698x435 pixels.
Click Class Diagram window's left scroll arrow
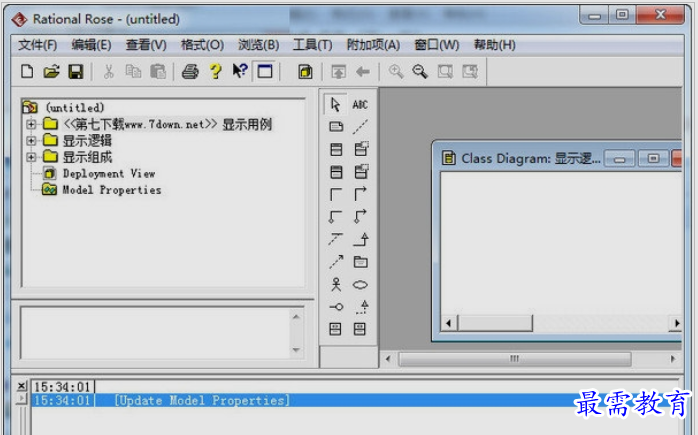click(x=448, y=323)
